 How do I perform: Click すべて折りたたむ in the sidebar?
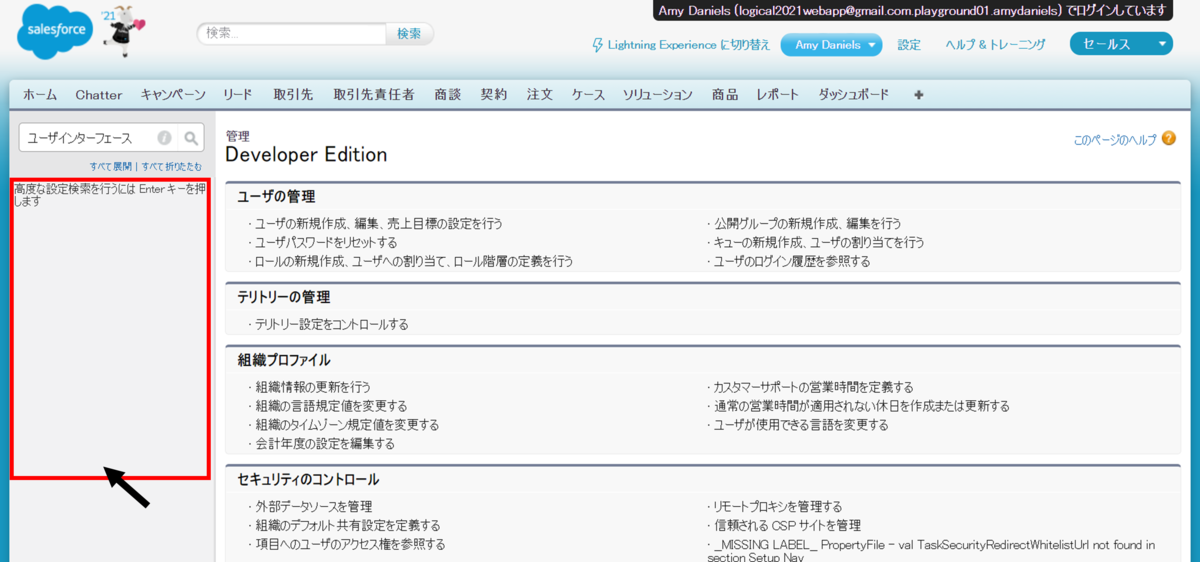click(x=171, y=166)
